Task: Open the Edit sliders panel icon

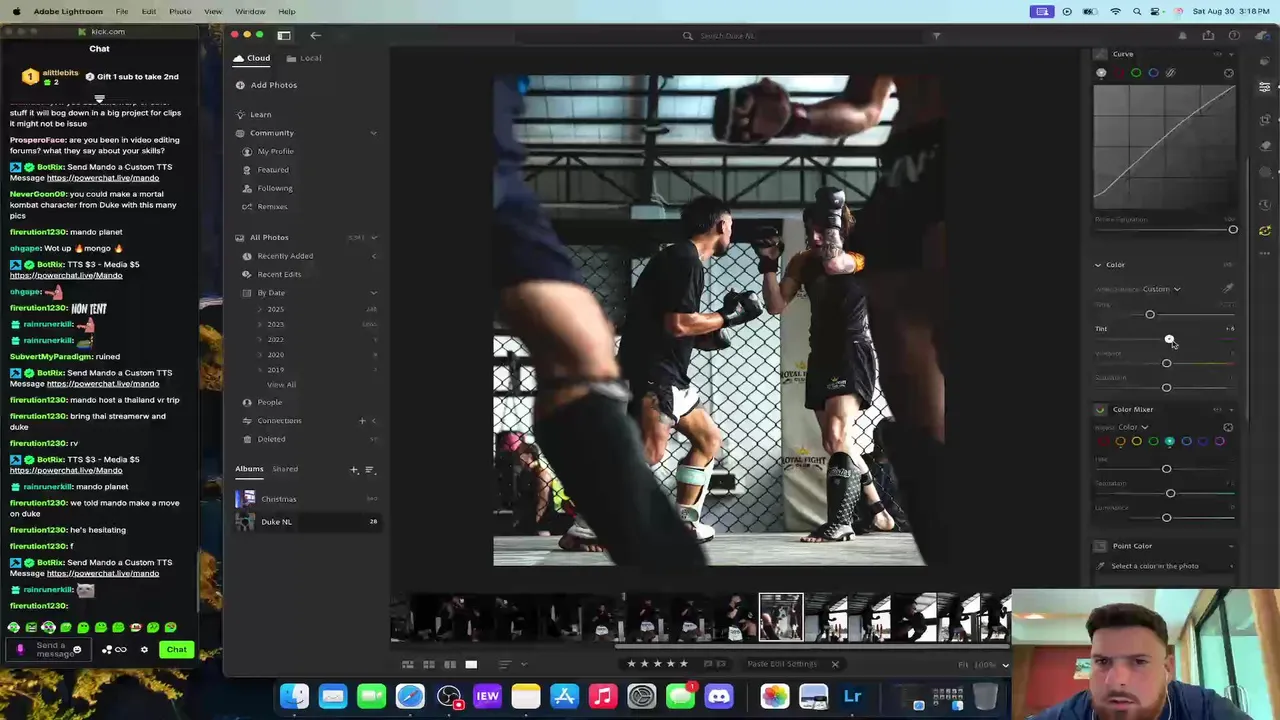Action: pos(1265,88)
